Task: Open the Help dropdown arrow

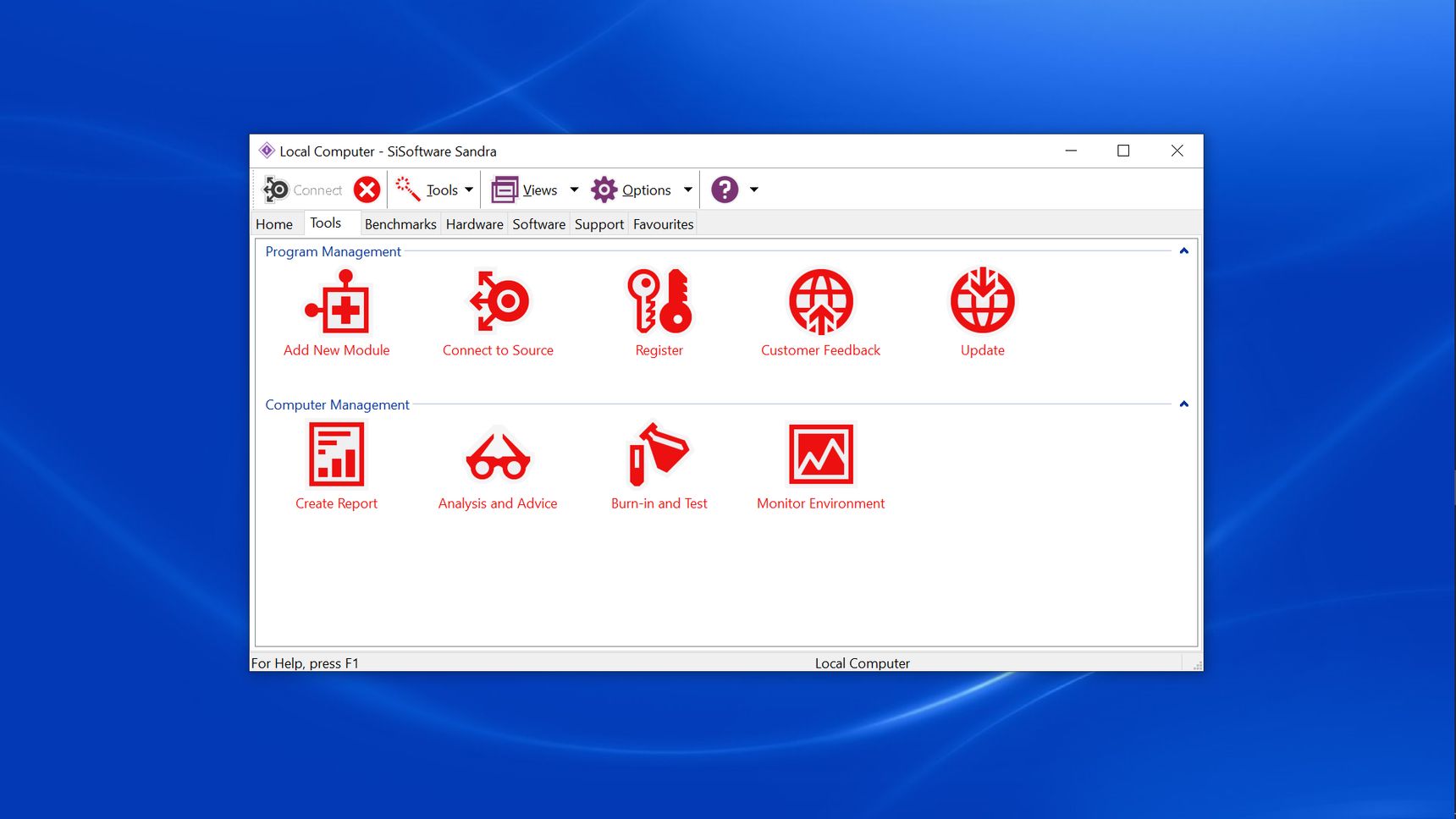Action: pyautogui.click(x=753, y=190)
